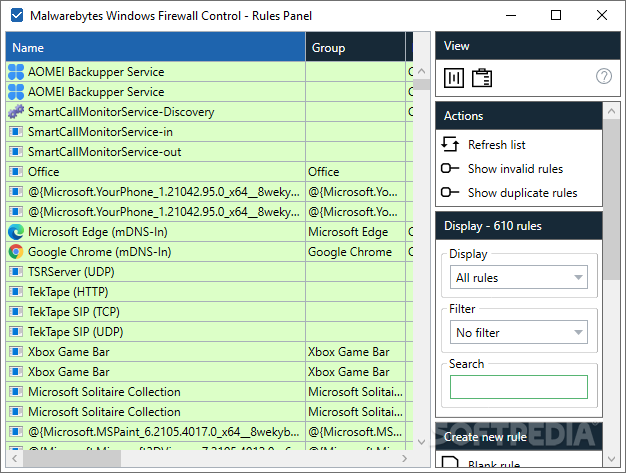Toggle Show duplicate rules switch
The width and height of the screenshot is (626, 473).
(x=450, y=192)
